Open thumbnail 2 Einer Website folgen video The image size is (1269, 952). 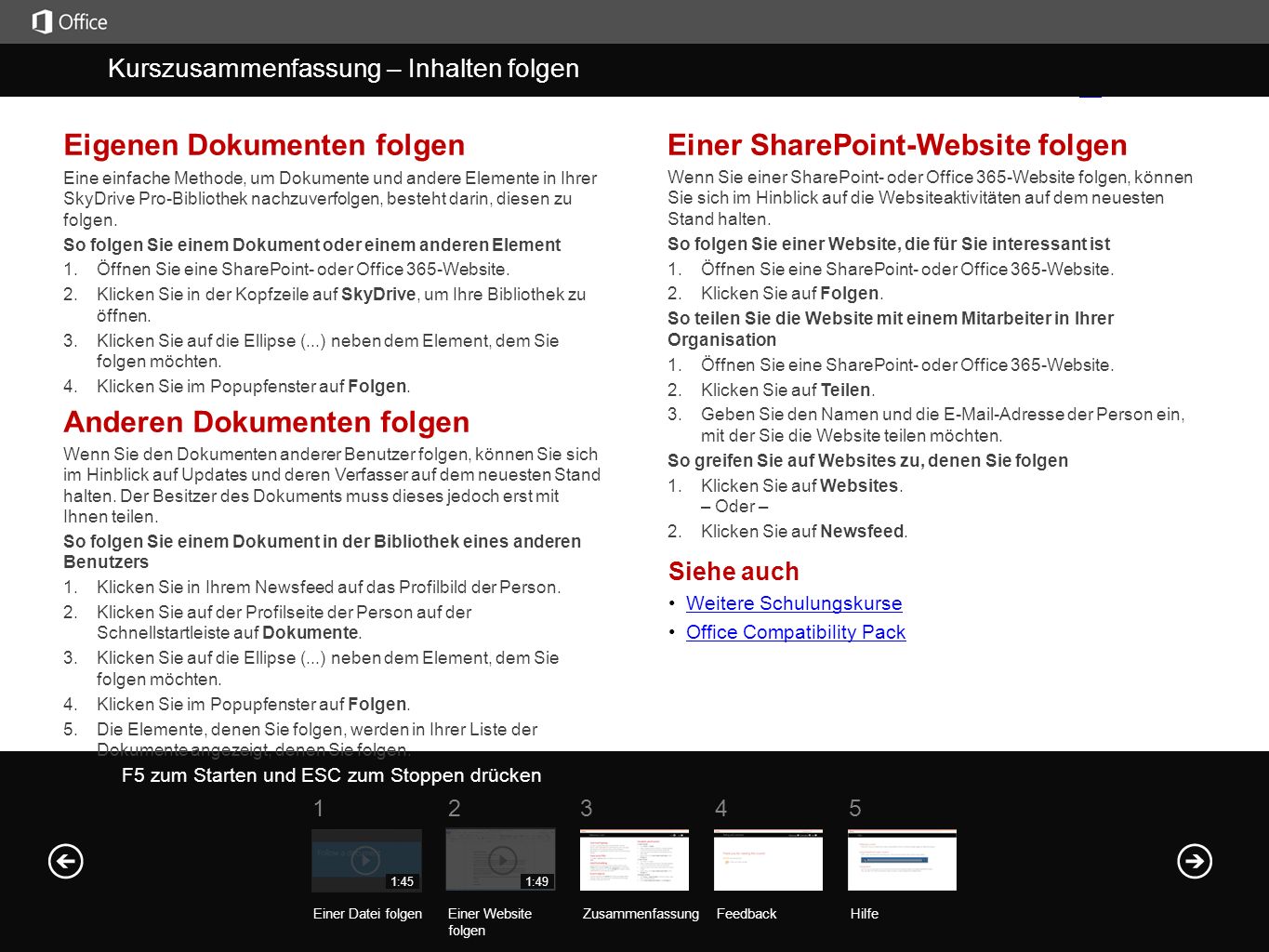[x=500, y=860]
